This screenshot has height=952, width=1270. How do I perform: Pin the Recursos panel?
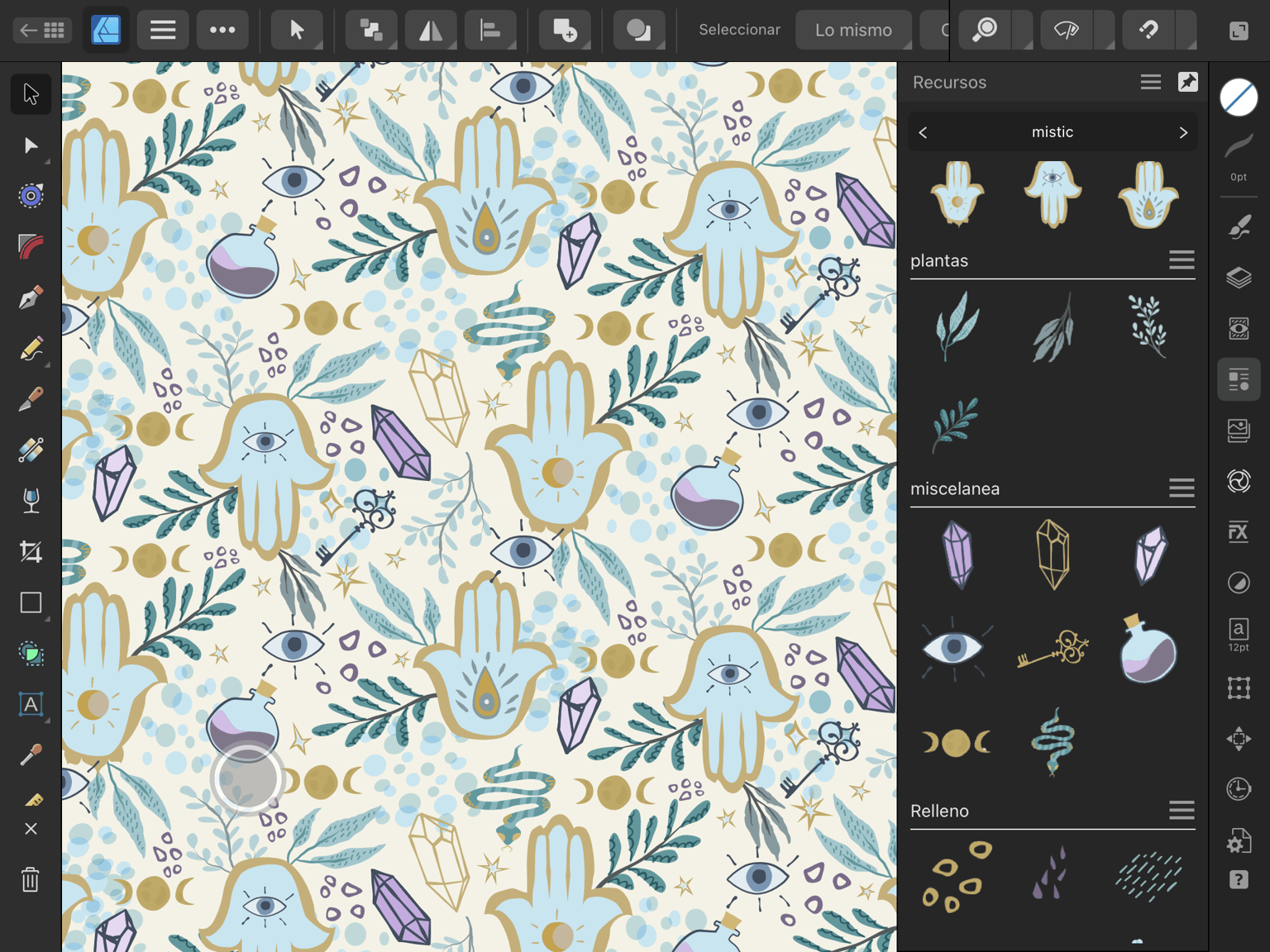tap(1188, 82)
